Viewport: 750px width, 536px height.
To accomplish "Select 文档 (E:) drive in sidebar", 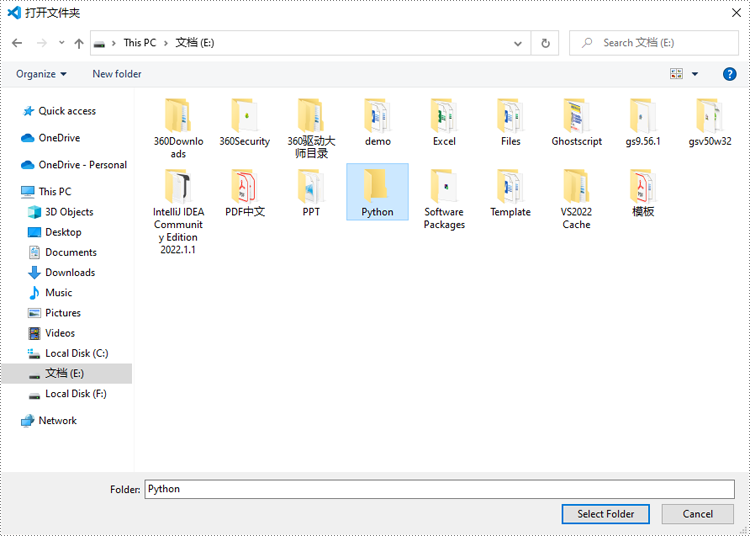I will (x=67, y=373).
